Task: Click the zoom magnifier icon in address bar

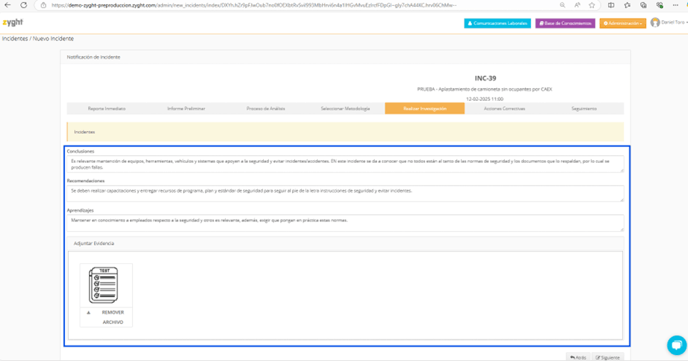Action: (x=562, y=5)
